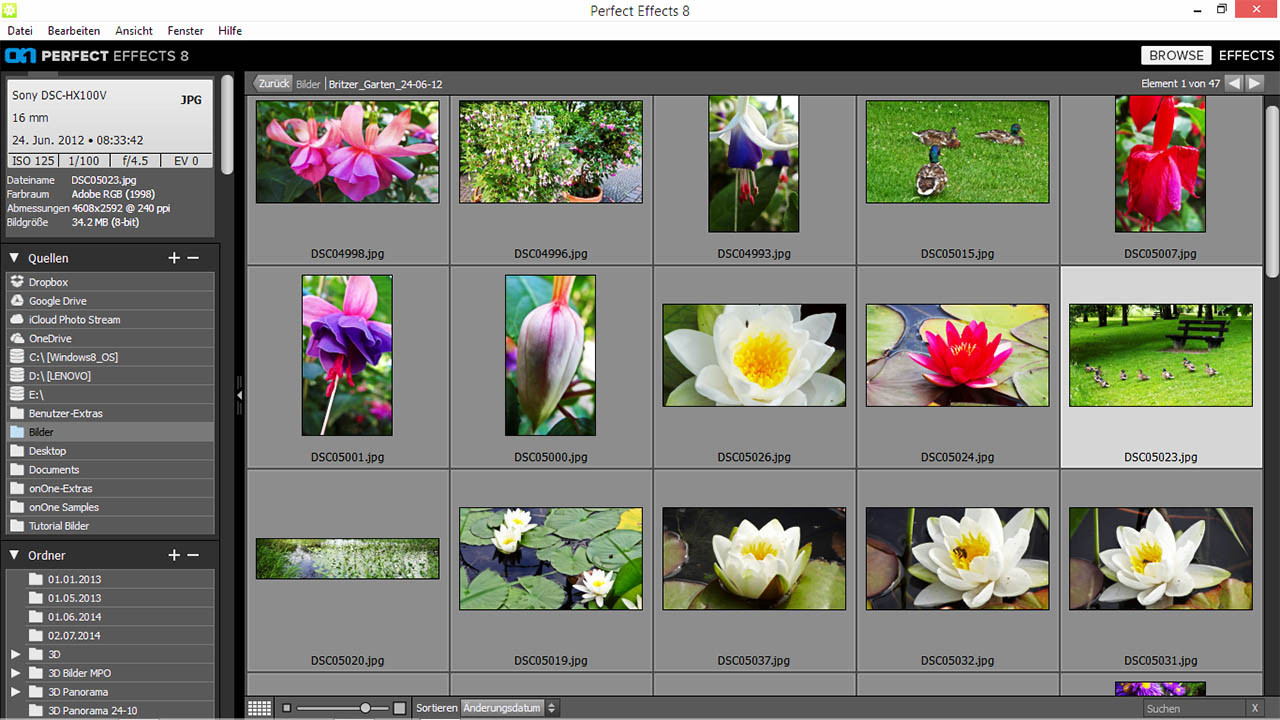Switch to the EFFECTS tab

(1246, 56)
